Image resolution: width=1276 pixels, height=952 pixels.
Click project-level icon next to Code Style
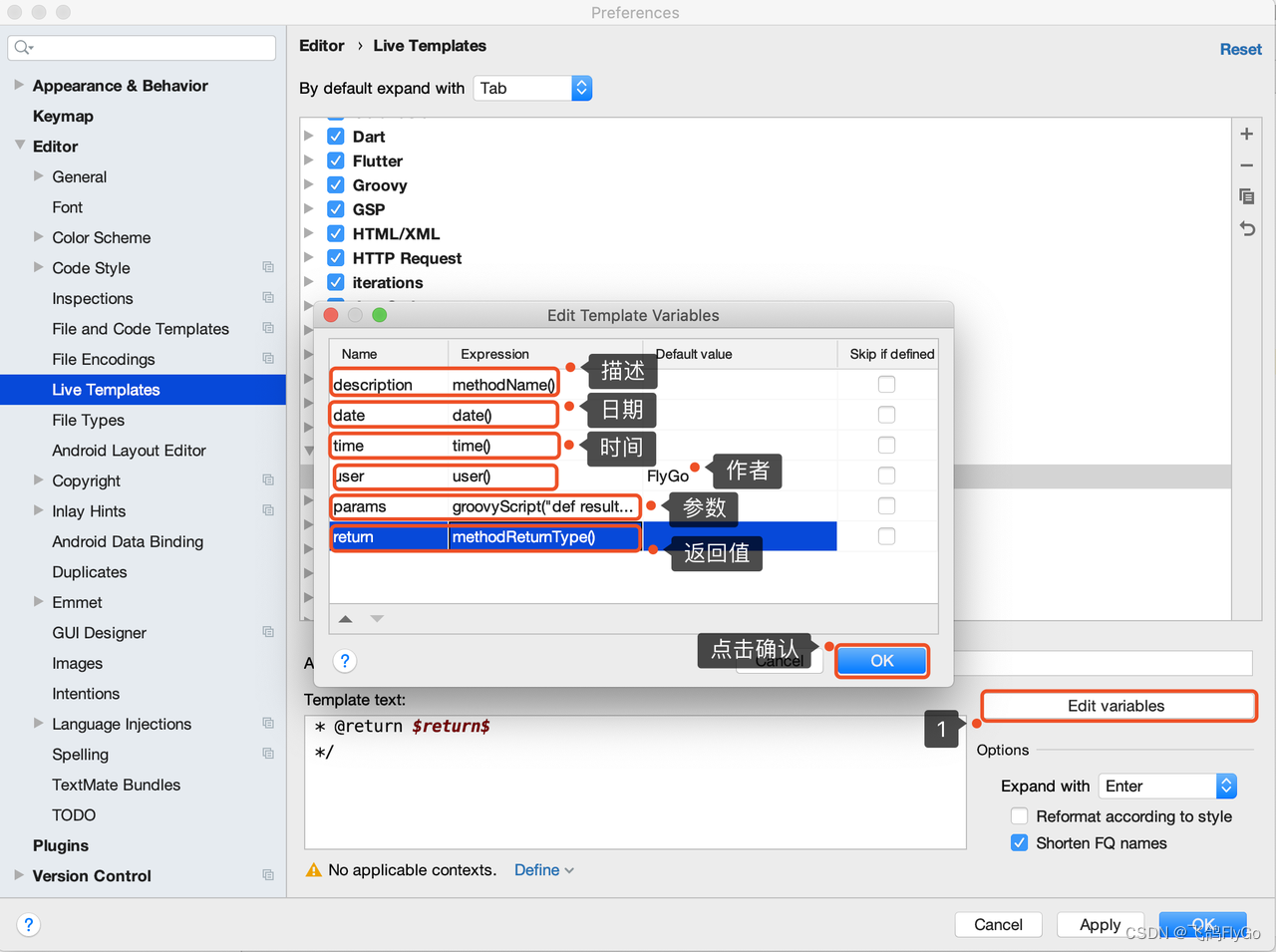pos(268,267)
